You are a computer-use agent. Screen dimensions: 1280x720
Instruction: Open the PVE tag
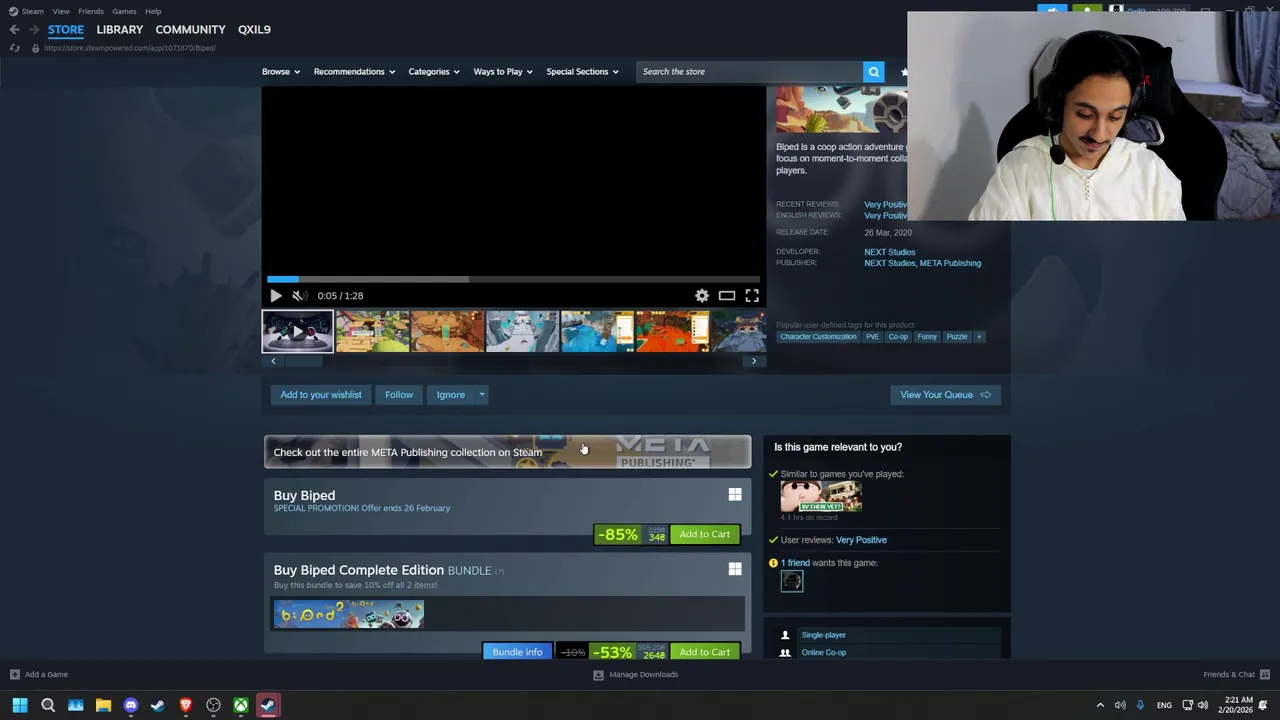click(x=872, y=337)
